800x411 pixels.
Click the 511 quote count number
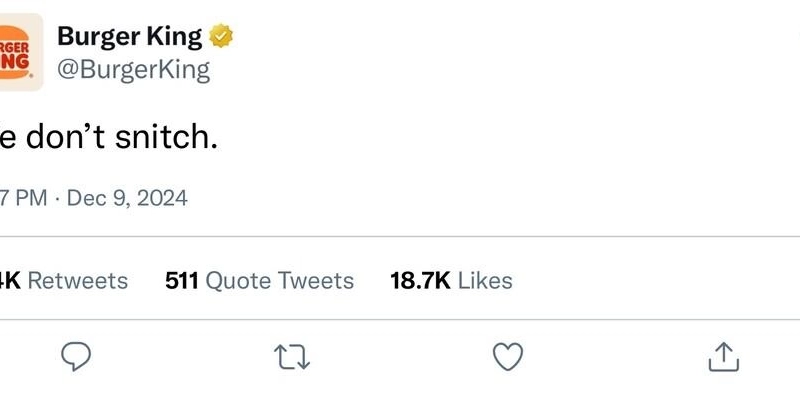[182, 281]
